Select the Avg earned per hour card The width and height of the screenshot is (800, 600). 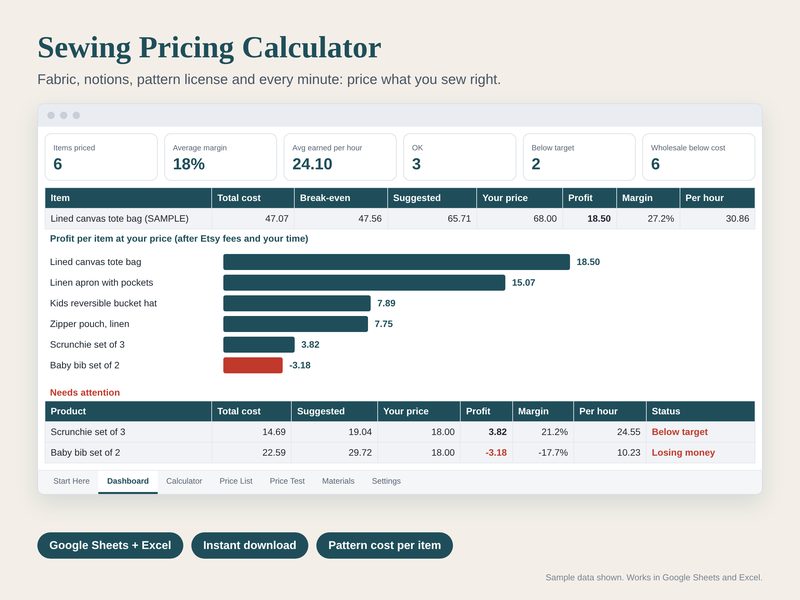(340, 157)
